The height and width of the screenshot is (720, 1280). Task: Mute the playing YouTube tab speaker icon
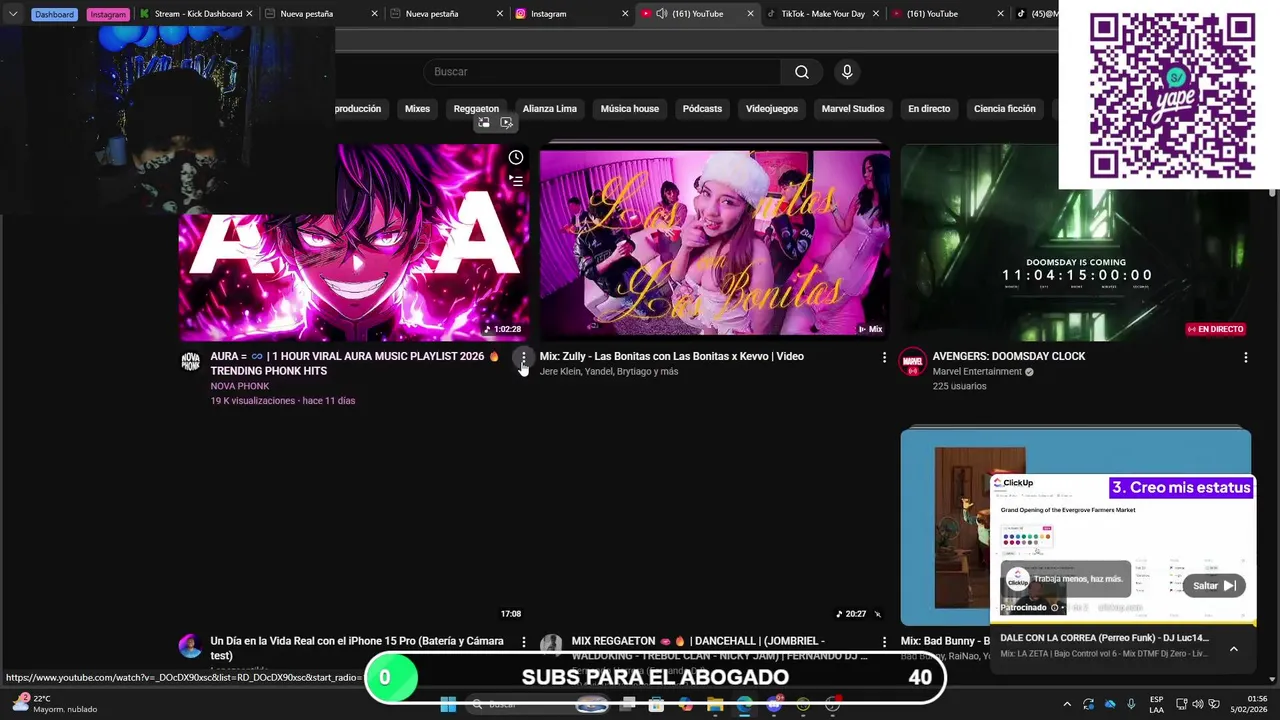(662, 14)
